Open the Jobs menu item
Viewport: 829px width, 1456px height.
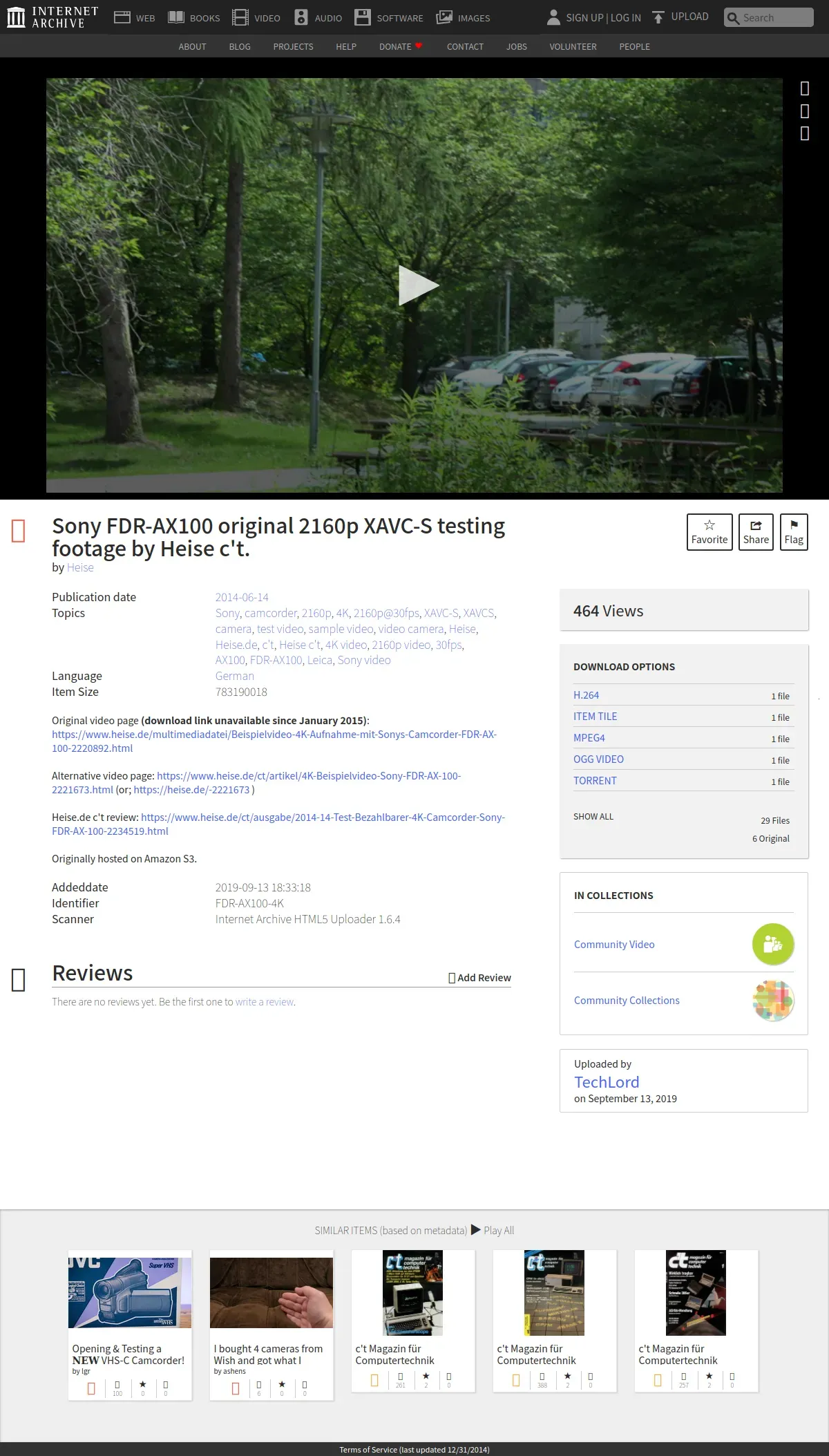coord(517,46)
